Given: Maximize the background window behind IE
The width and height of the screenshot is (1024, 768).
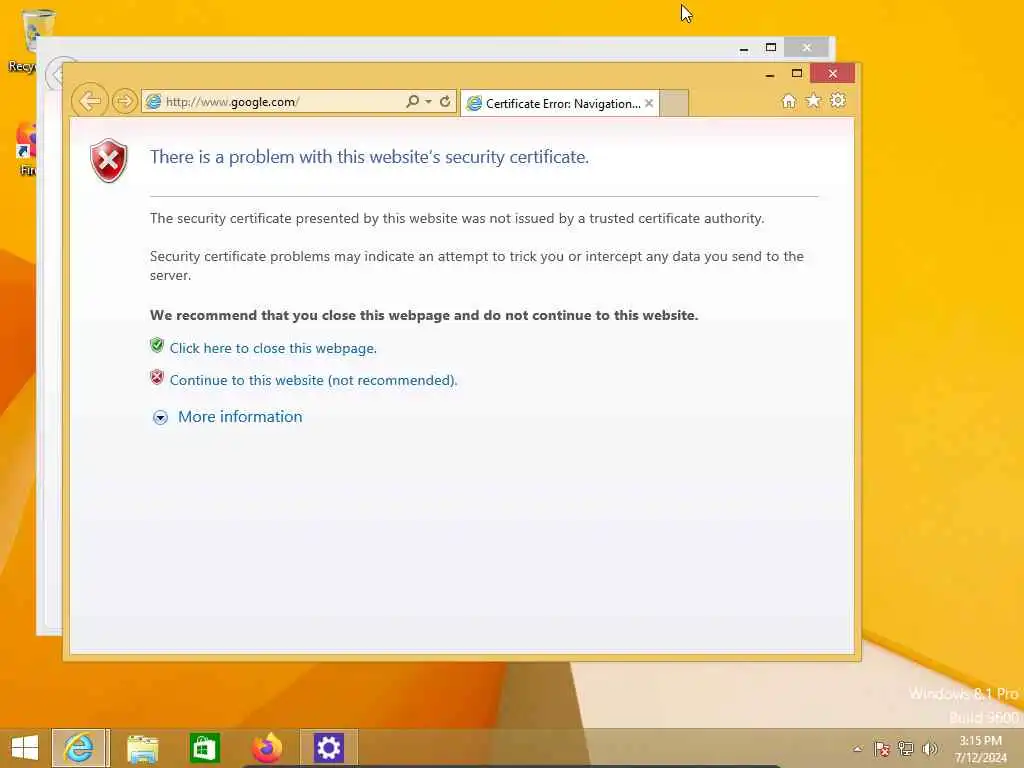Looking at the screenshot, I should click(x=771, y=47).
